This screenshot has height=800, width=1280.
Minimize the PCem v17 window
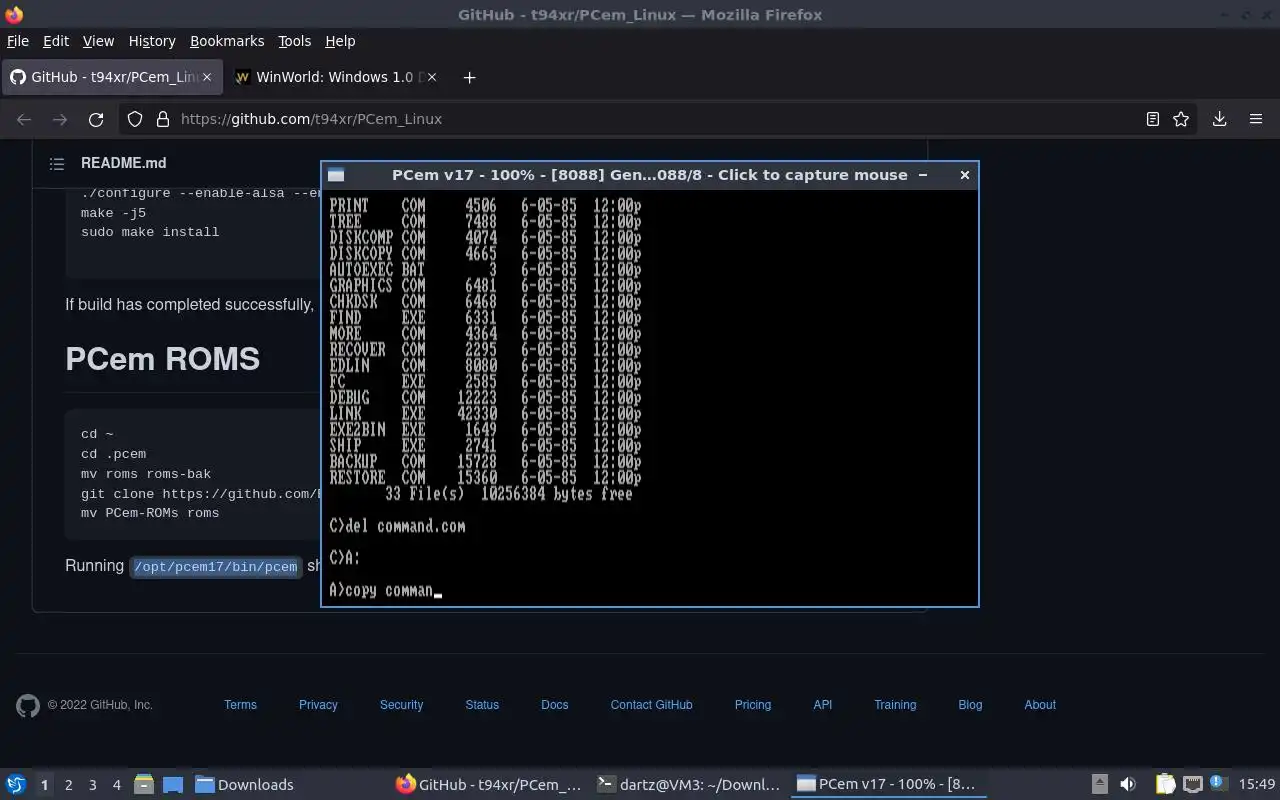coord(923,175)
